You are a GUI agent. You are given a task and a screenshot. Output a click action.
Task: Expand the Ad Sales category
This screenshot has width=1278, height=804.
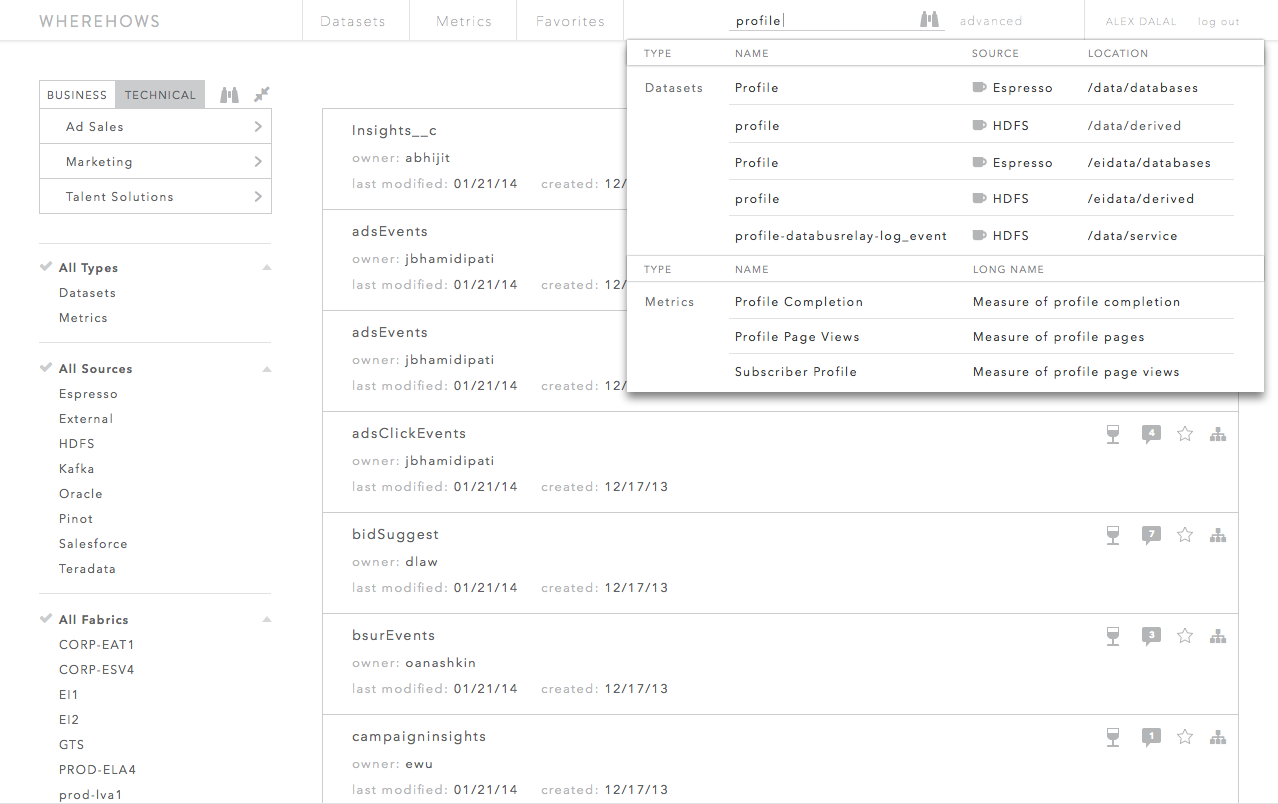pyautogui.click(x=155, y=127)
